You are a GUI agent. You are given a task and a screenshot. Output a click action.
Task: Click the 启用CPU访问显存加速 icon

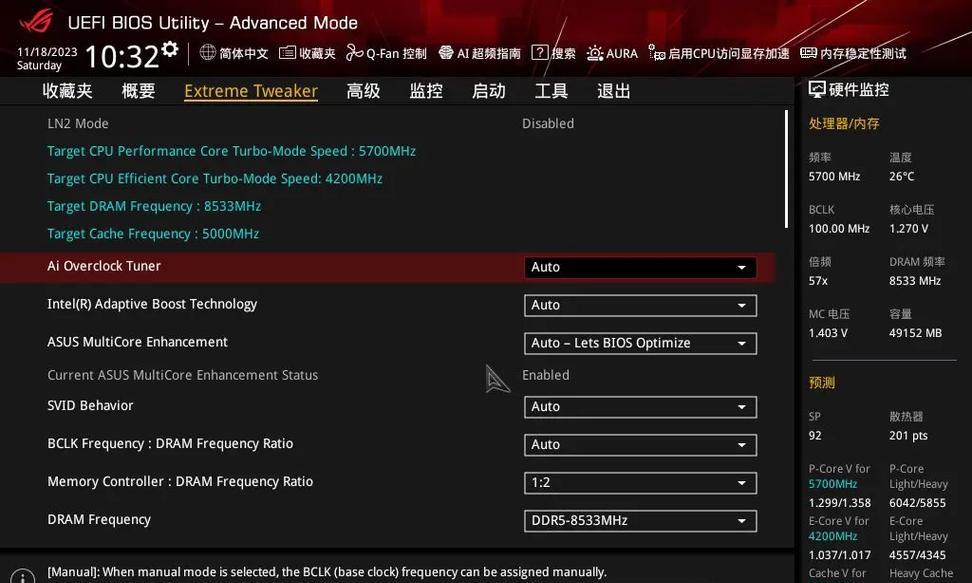click(656, 53)
